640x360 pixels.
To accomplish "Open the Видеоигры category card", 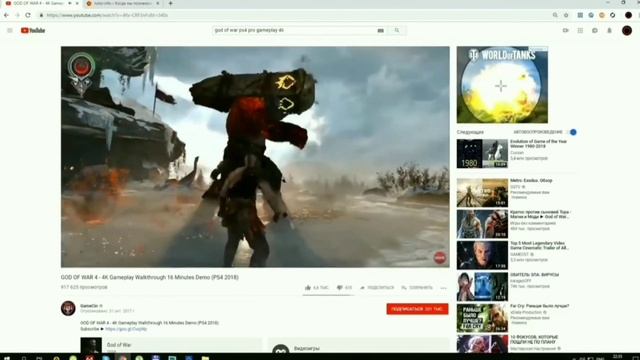I will pos(358,345).
